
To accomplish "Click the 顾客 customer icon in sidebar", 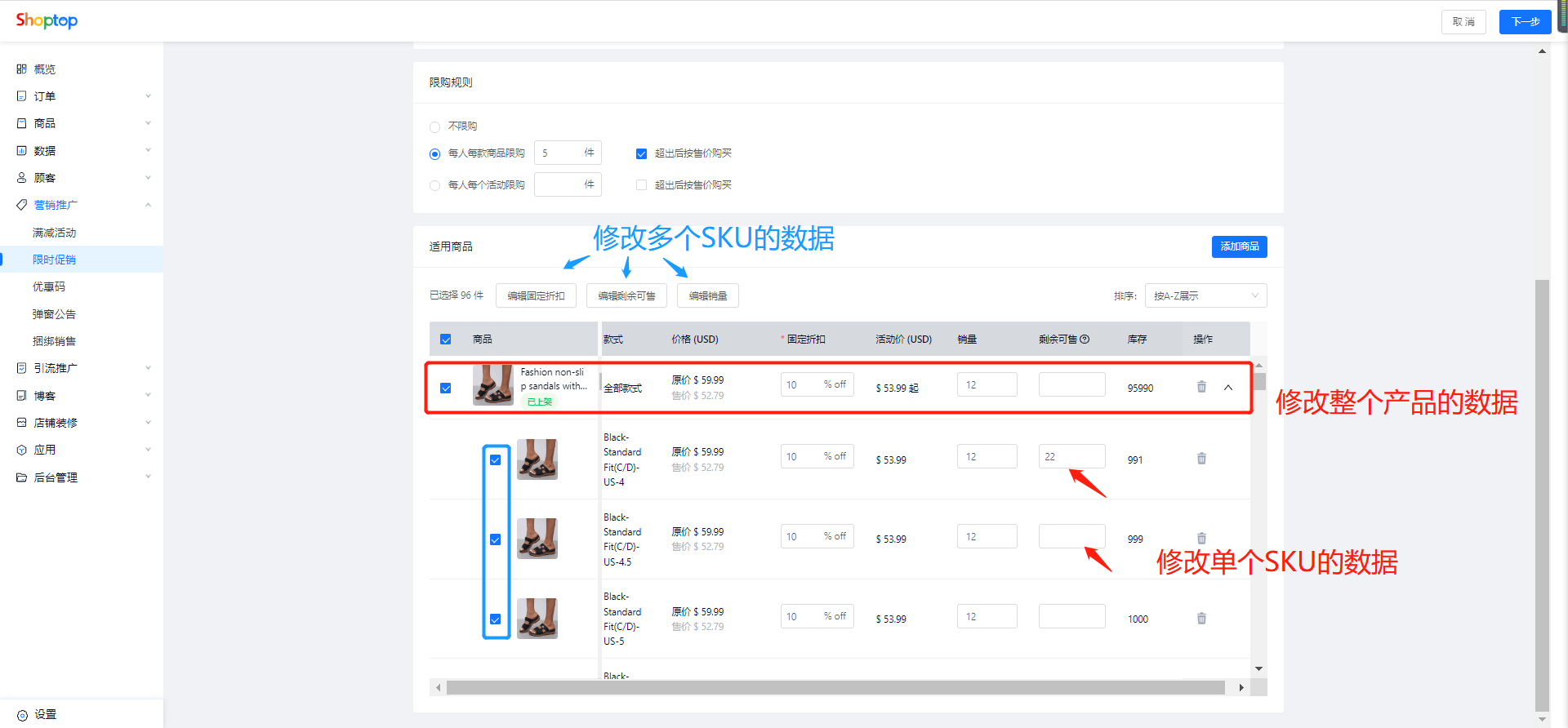I will click(22, 178).
